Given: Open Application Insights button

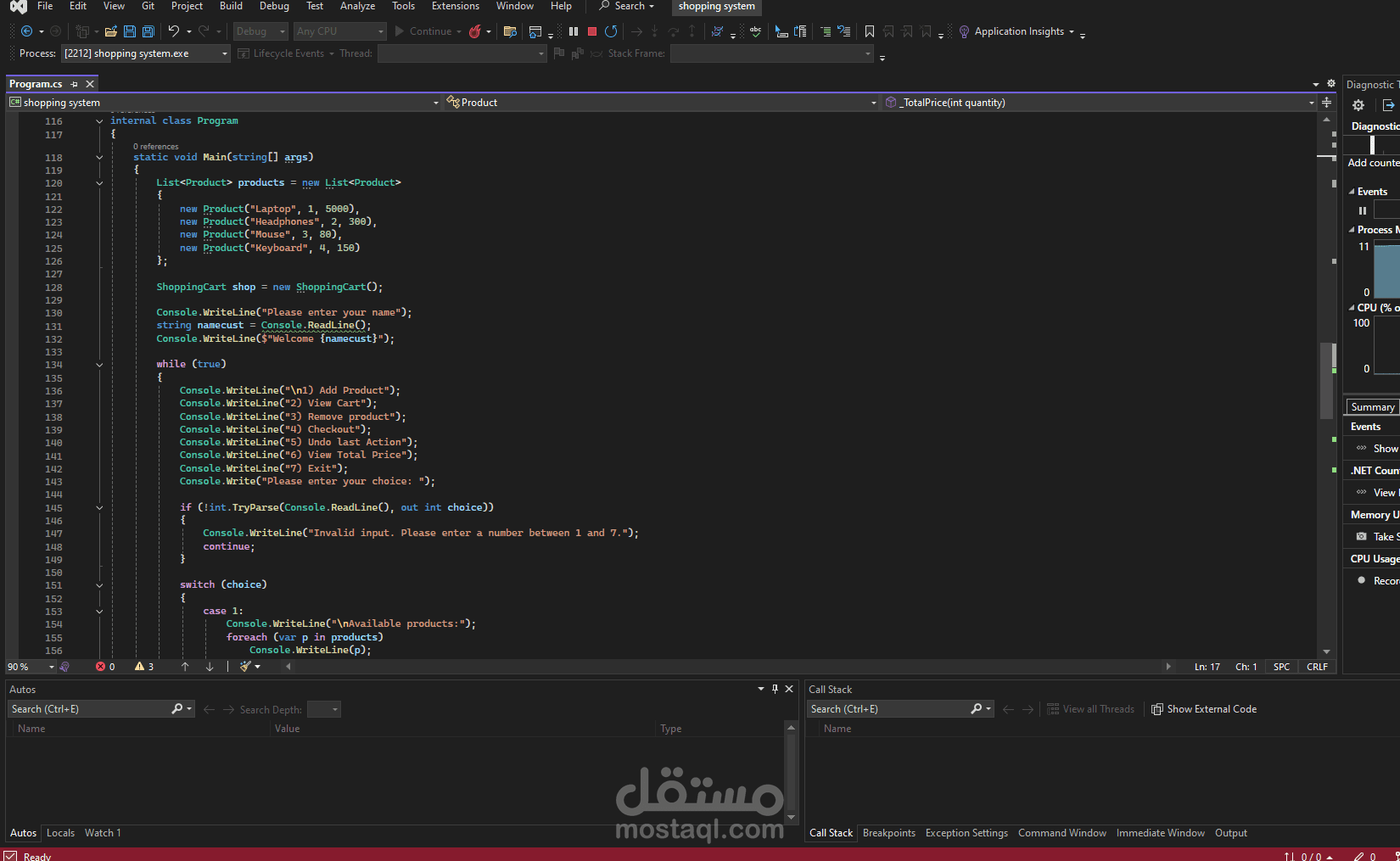Looking at the screenshot, I should [1018, 31].
